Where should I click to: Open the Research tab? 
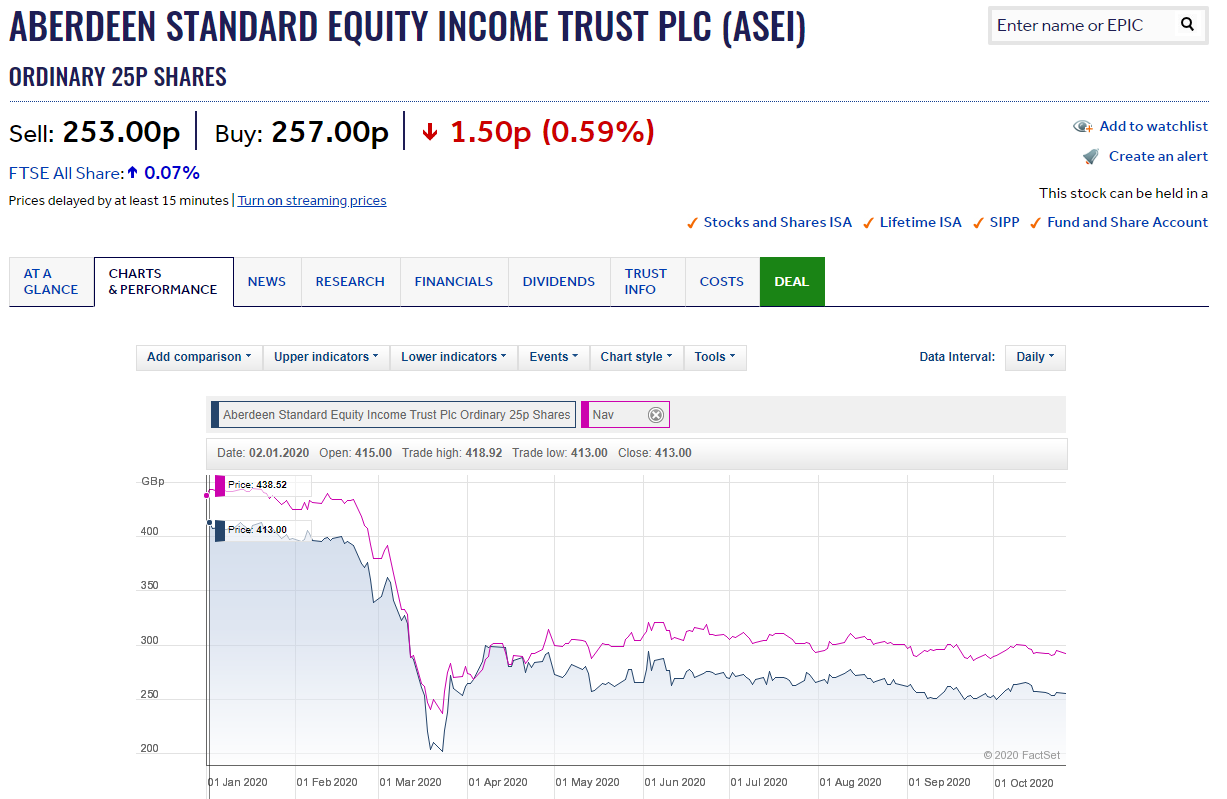pyautogui.click(x=350, y=282)
